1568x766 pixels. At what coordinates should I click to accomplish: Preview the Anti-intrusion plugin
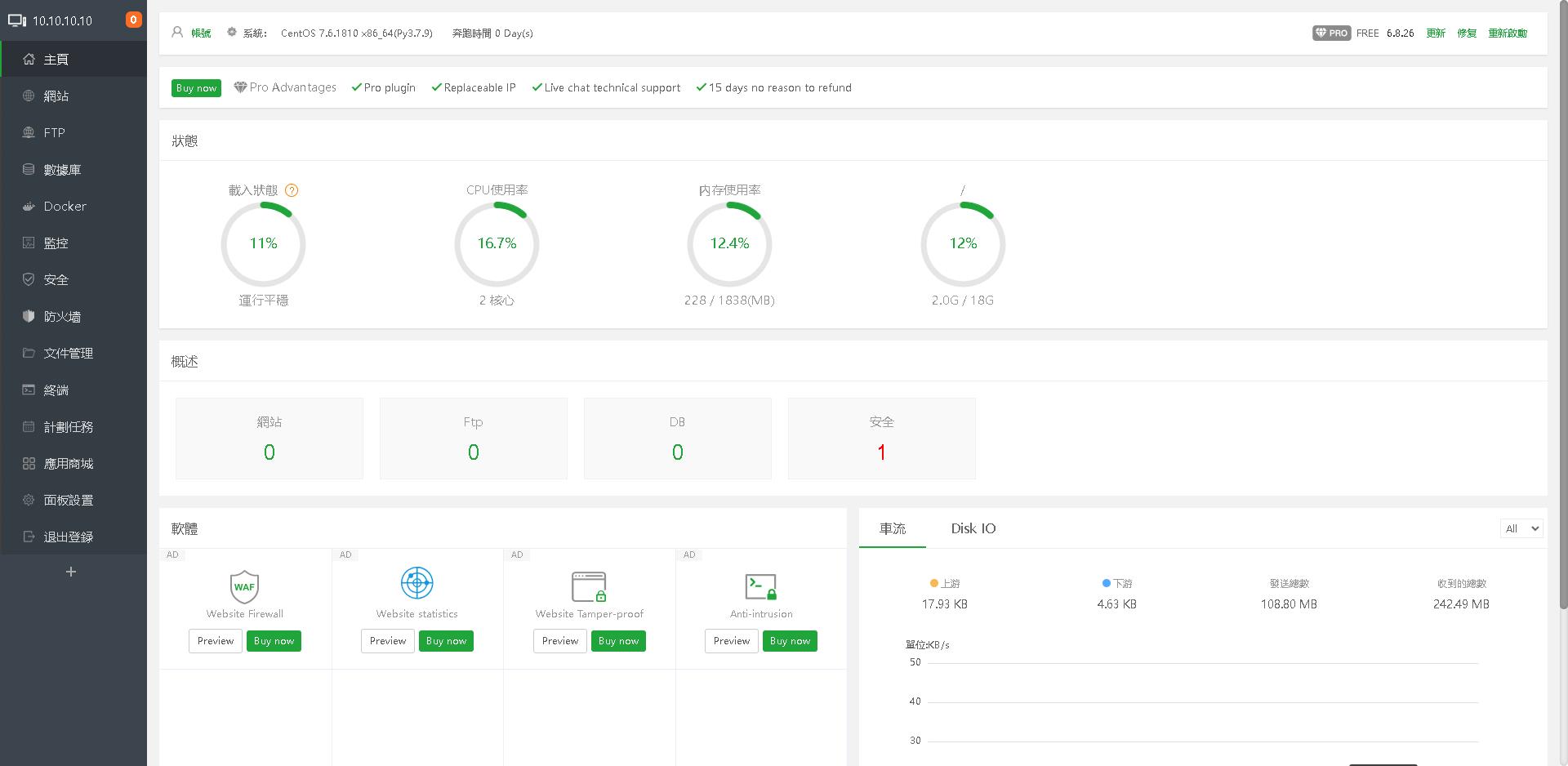pos(732,641)
